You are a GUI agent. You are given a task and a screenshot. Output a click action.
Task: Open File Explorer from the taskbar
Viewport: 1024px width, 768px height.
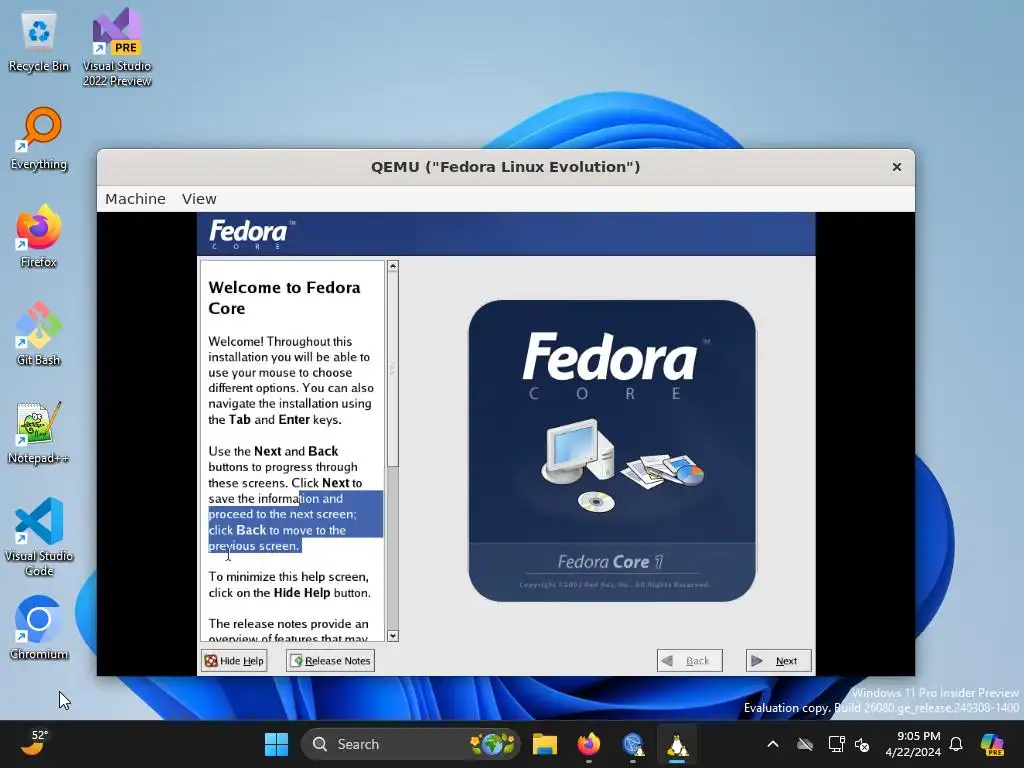(545, 744)
